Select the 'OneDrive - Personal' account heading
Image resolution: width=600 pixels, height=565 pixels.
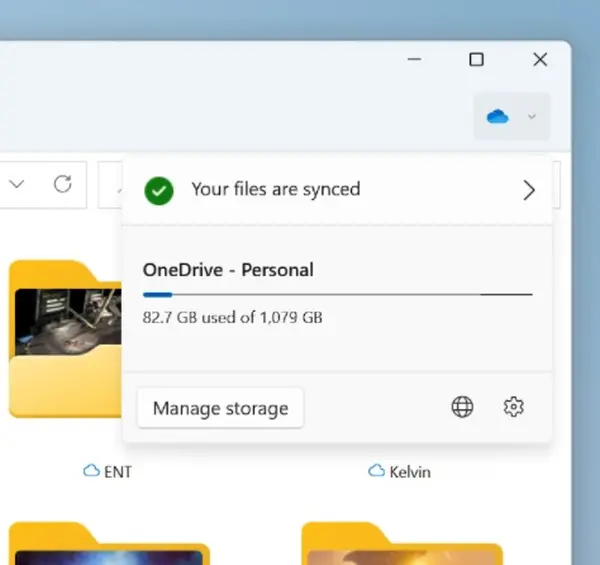click(228, 269)
